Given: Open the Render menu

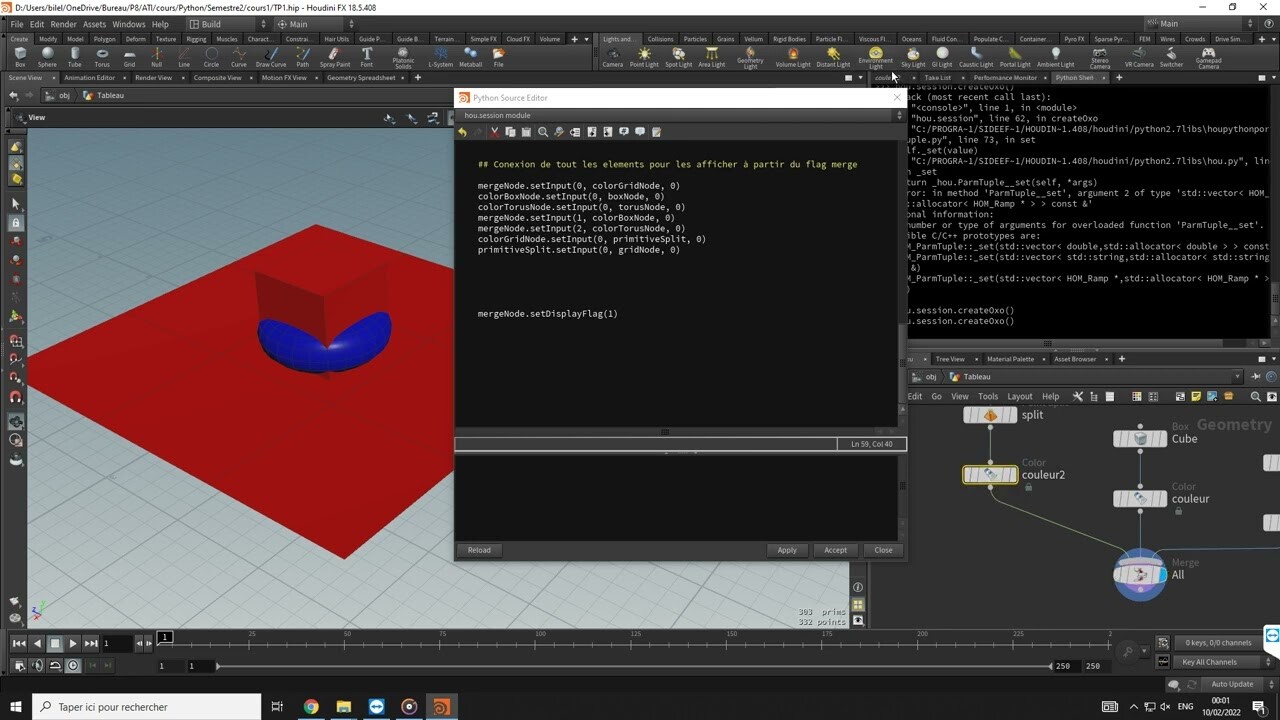Looking at the screenshot, I should tap(63, 24).
